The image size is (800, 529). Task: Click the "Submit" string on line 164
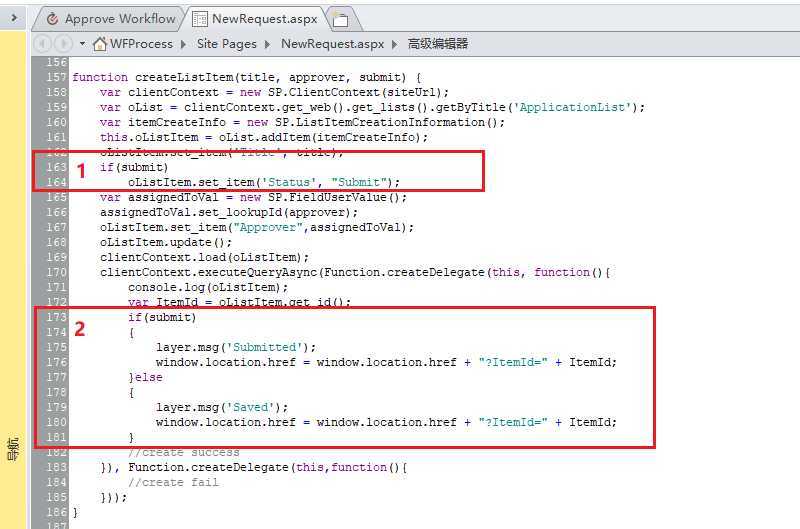(x=359, y=182)
